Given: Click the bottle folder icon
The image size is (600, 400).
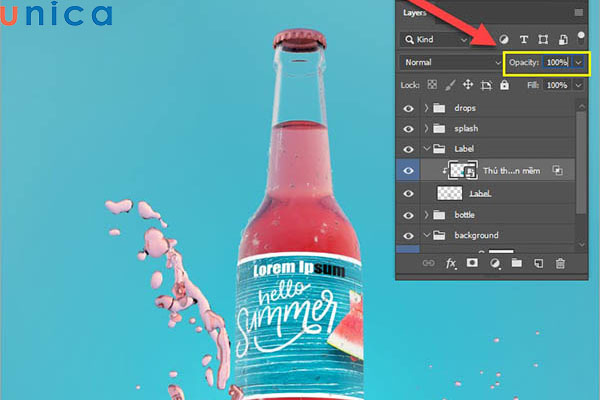Looking at the screenshot, I should coord(439,215).
